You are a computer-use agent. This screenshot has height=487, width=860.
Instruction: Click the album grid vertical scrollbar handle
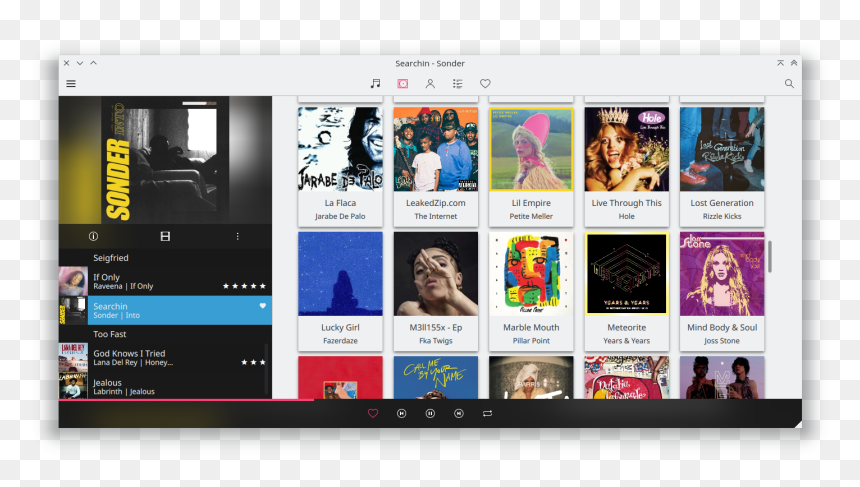(x=770, y=256)
